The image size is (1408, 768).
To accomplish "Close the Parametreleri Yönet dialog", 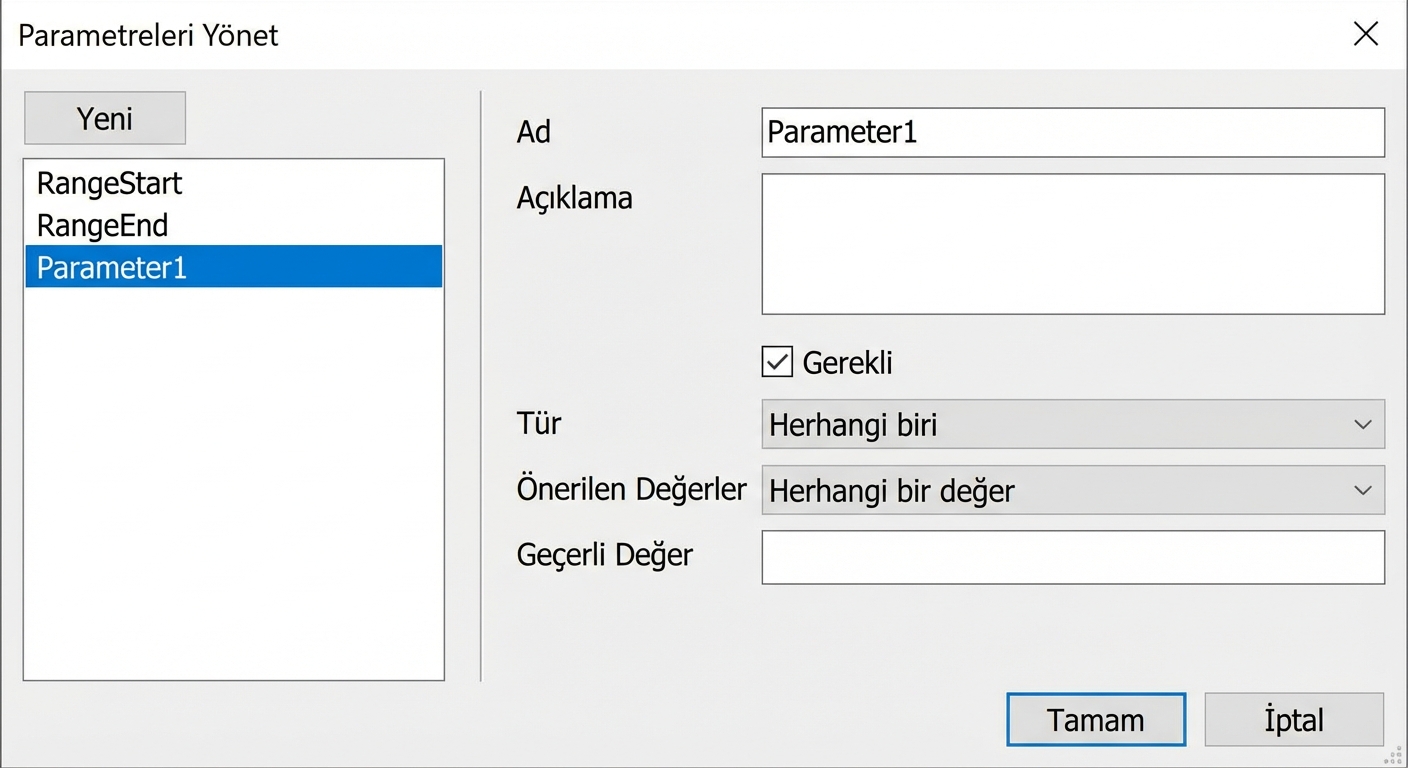I will pyautogui.click(x=1365, y=33).
